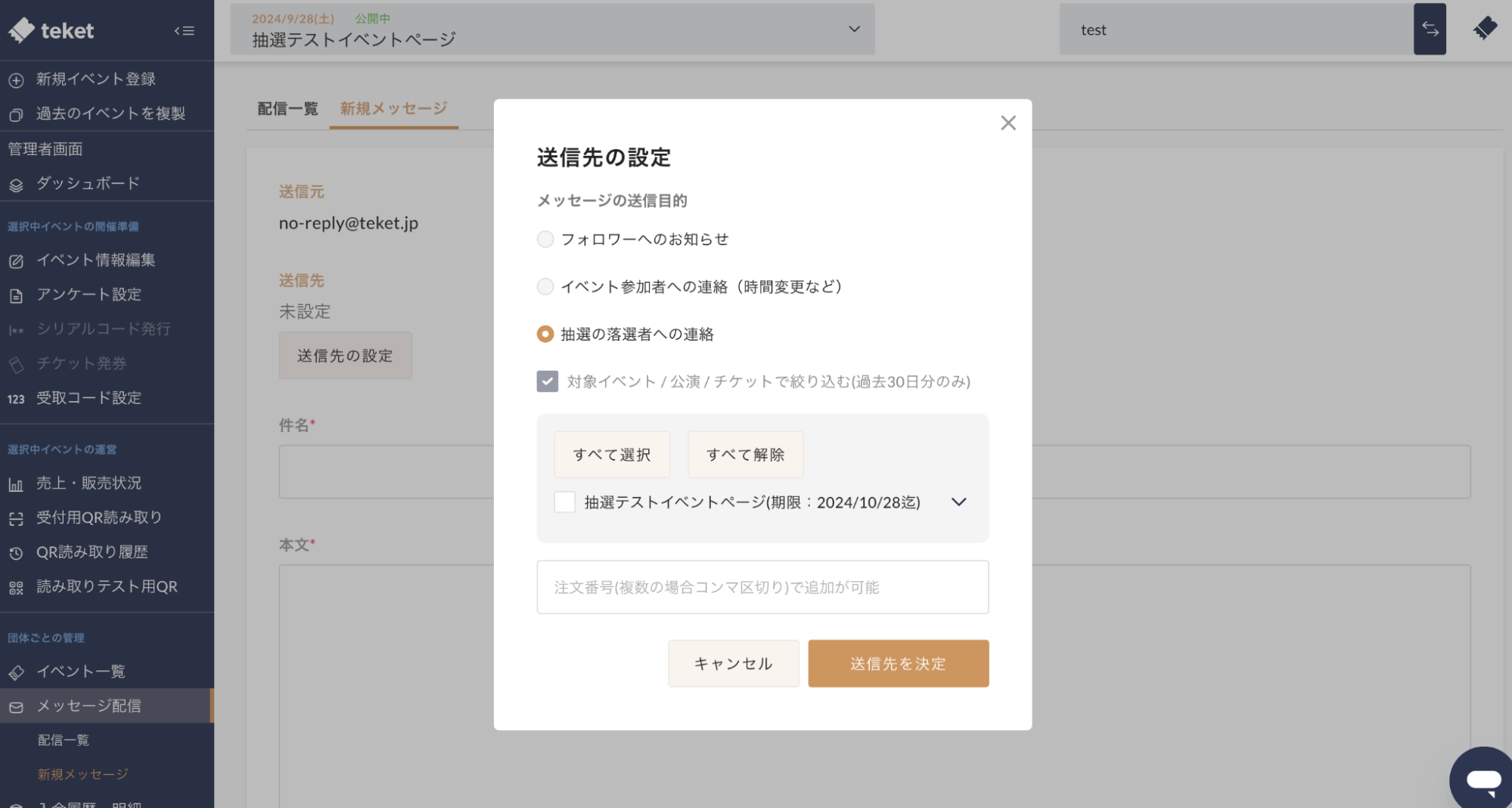This screenshot has width=1512, height=808.
Task: Open the chat support bubble
Action: pyautogui.click(x=1483, y=779)
